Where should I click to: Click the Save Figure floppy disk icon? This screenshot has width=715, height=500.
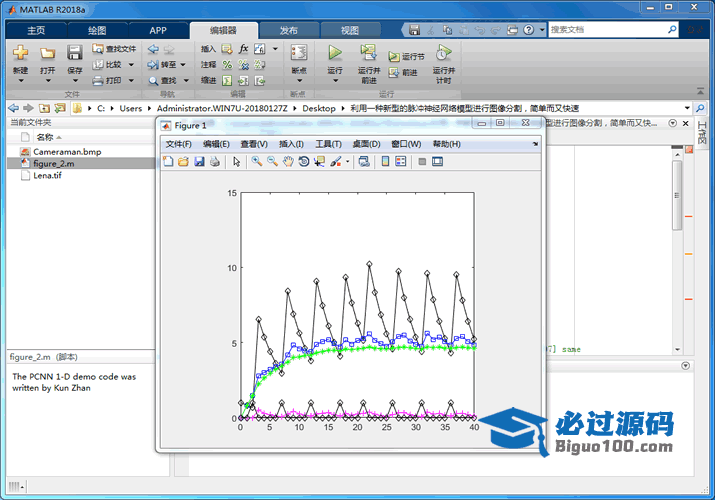click(199, 161)
